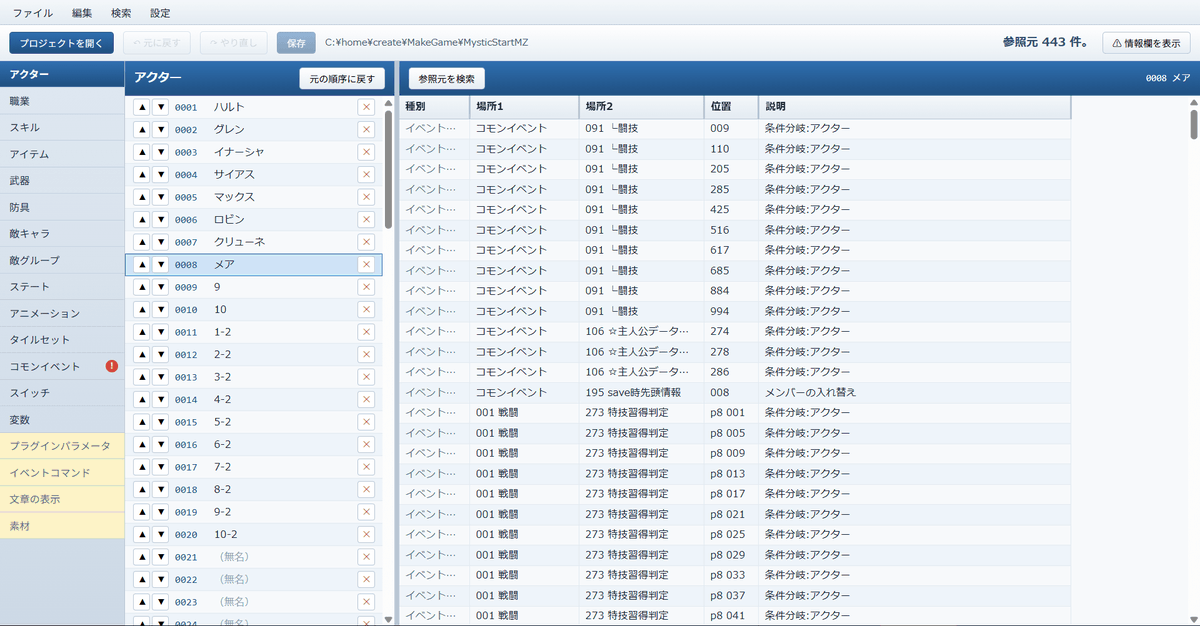Click the 情報欄を表示 button
Screen dimensions: 1200x626
pyautogui.click(x=1146, y=43)
